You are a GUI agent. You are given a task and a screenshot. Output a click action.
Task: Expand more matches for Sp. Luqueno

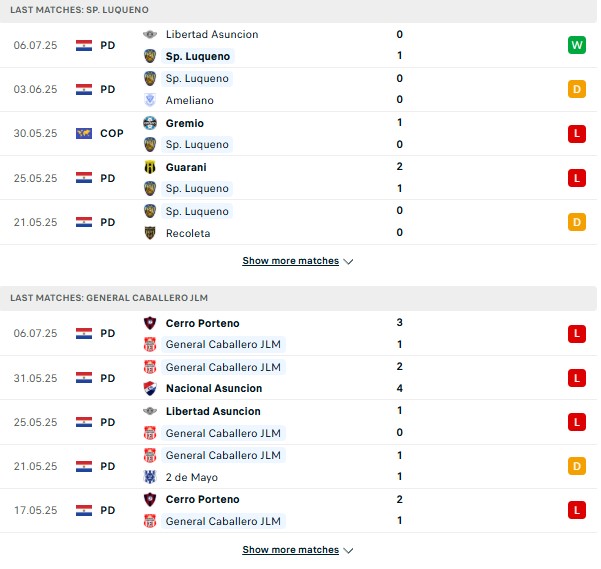298,261
